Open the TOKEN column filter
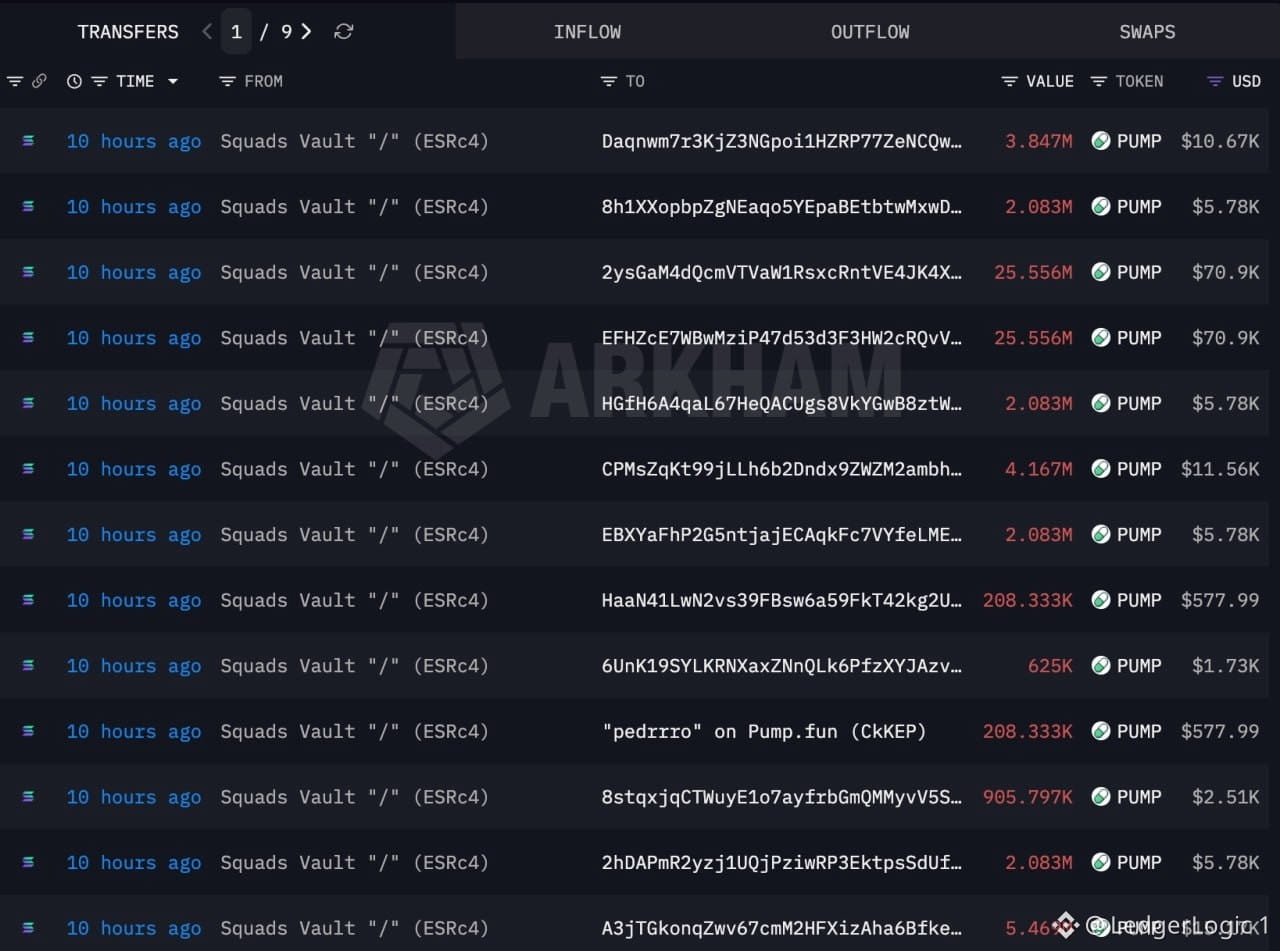 pos(1098,81)
